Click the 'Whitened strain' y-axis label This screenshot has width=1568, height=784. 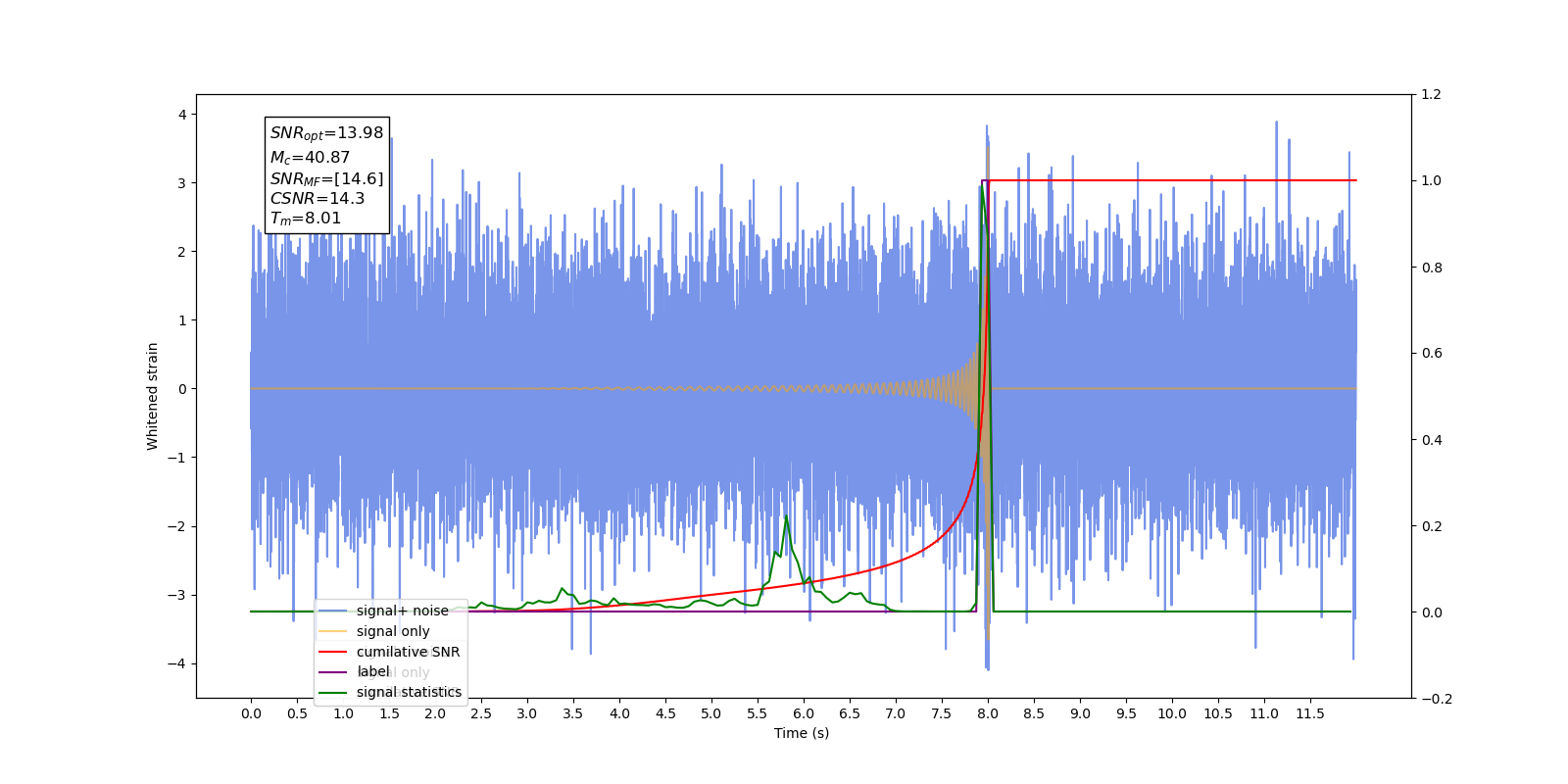(152, 396)
